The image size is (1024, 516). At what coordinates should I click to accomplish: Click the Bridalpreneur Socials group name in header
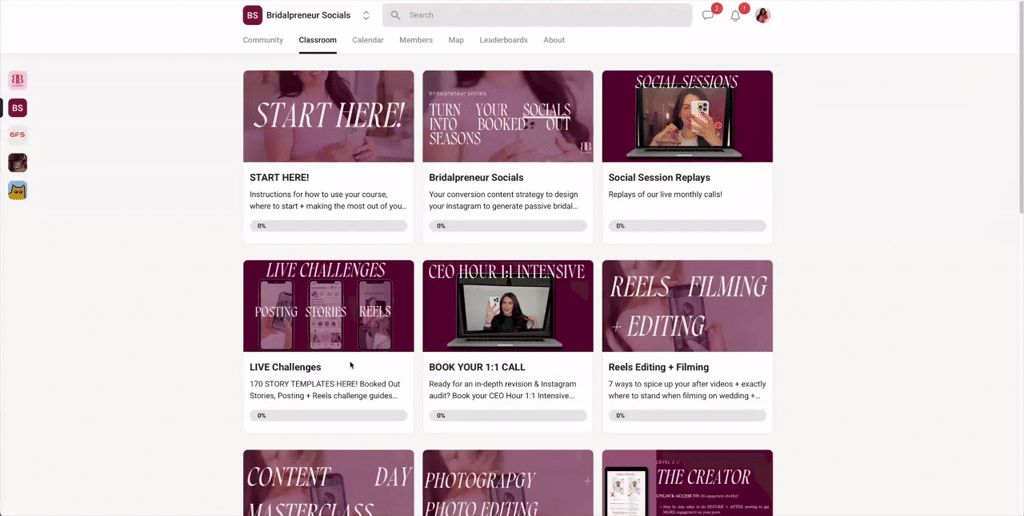pyautogui.click(x=308, y=15)
